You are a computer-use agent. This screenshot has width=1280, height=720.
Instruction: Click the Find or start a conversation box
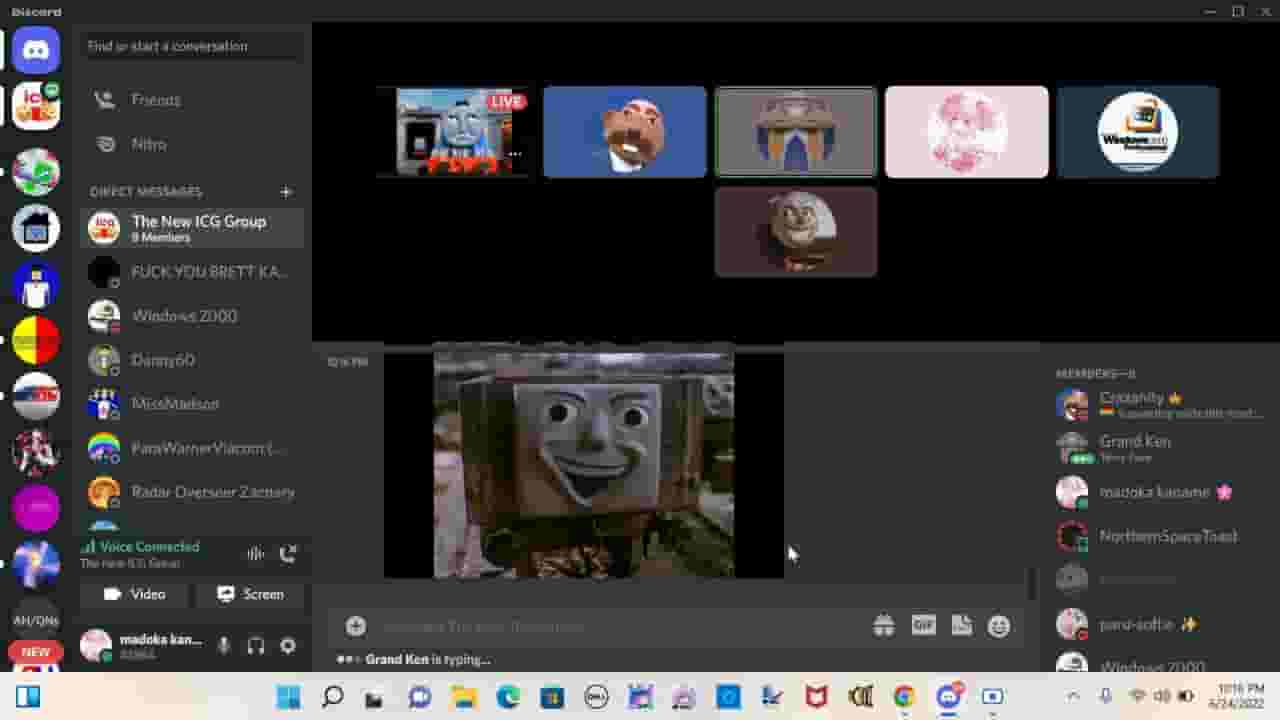click(191, 46)
